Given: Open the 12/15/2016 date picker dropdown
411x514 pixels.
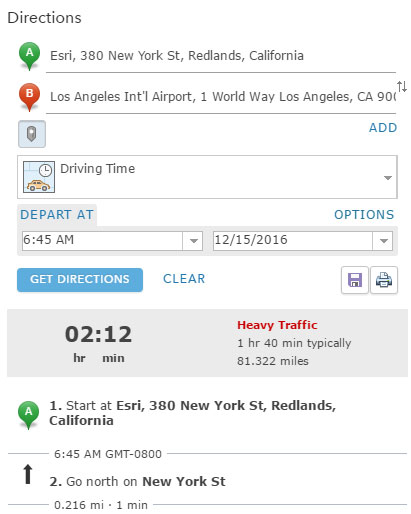Looking at the screenshot, I should tap(383, 241).
